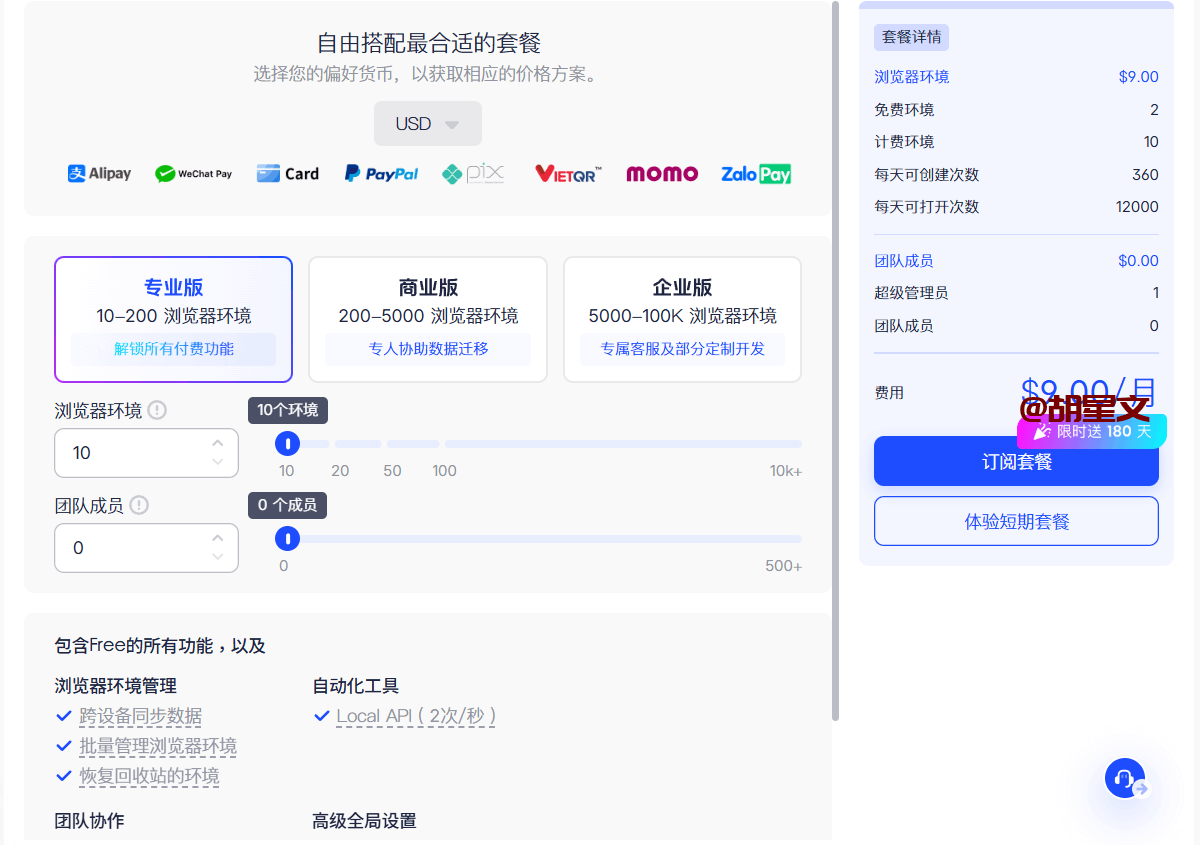Choose the PayPal payment icon
The height and width of the screenshot is (845, 1200).
coord(381,173)
